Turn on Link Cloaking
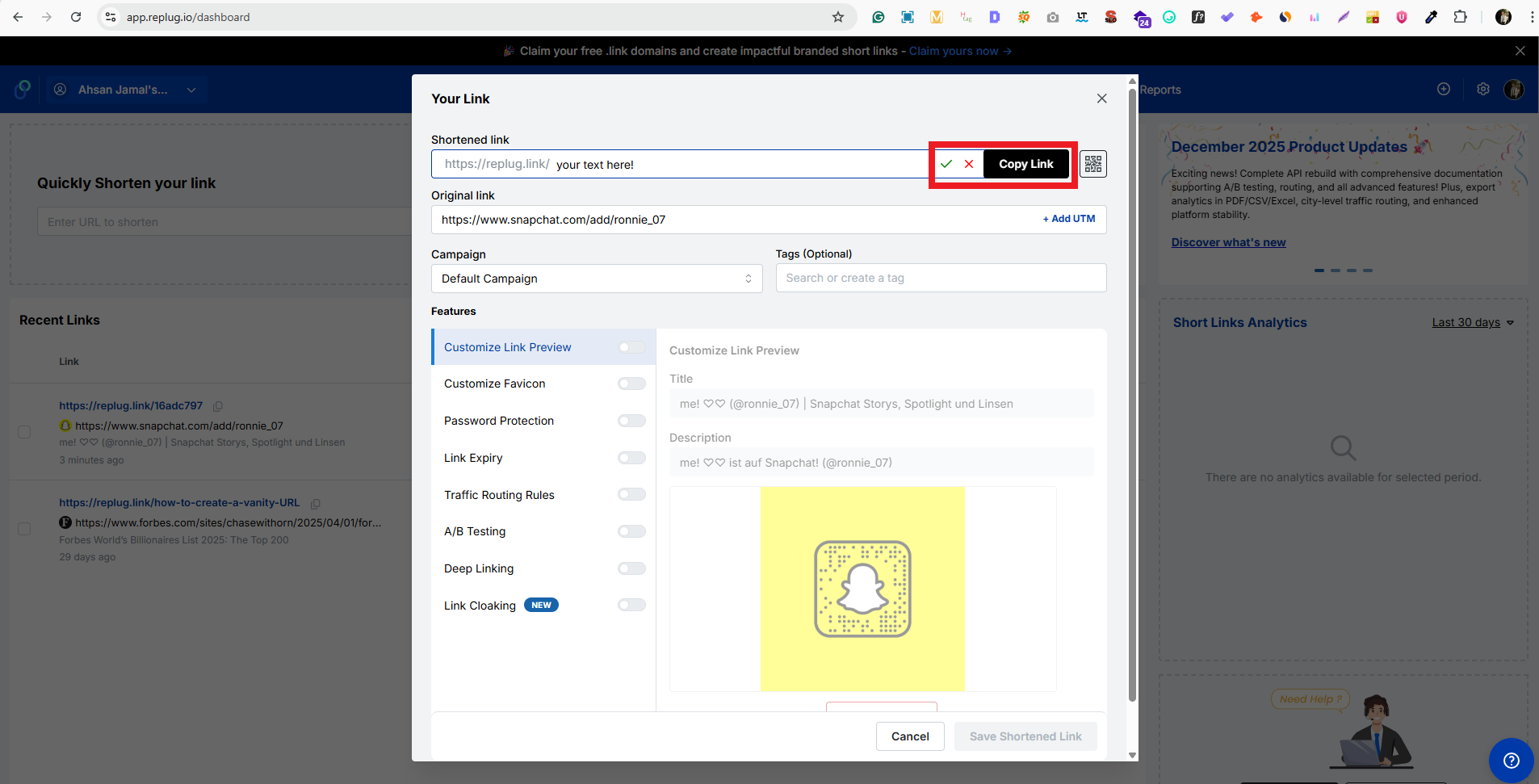The height and width of the screenshot is (784, 1539). [x=631, y=604]
